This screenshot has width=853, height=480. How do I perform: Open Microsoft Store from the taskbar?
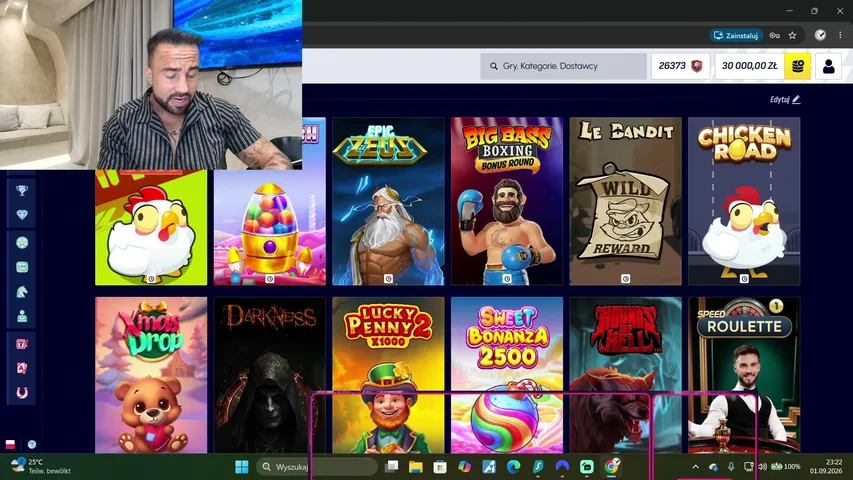pyautogui.click(x=440, y=466)
